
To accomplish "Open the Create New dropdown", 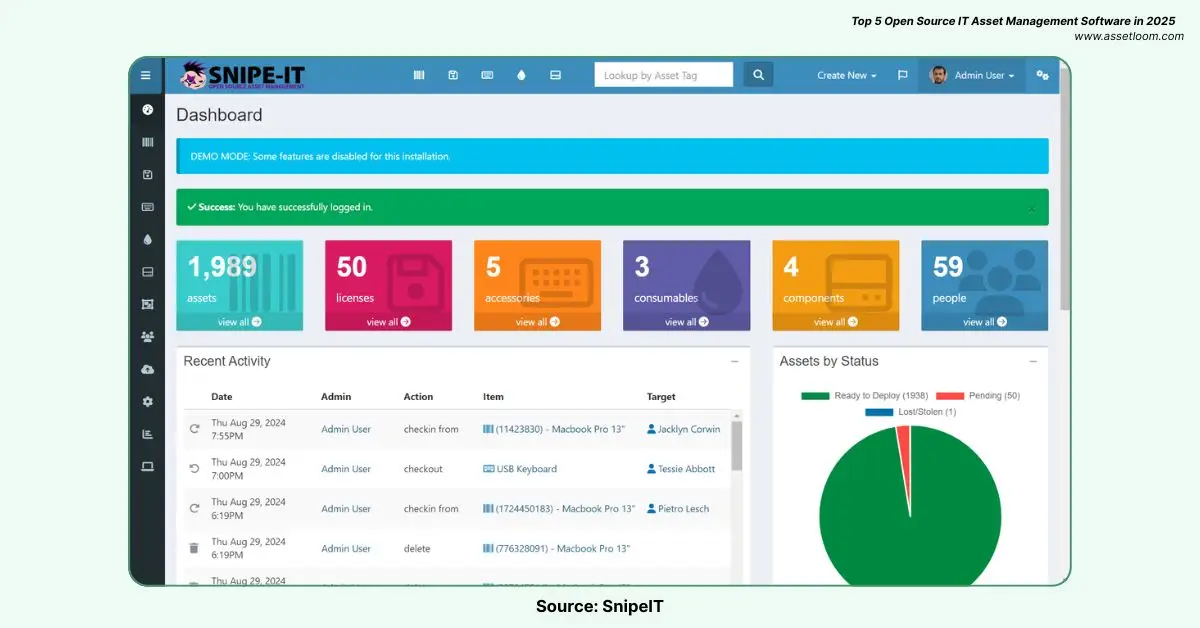I will [x=846, y=74].
